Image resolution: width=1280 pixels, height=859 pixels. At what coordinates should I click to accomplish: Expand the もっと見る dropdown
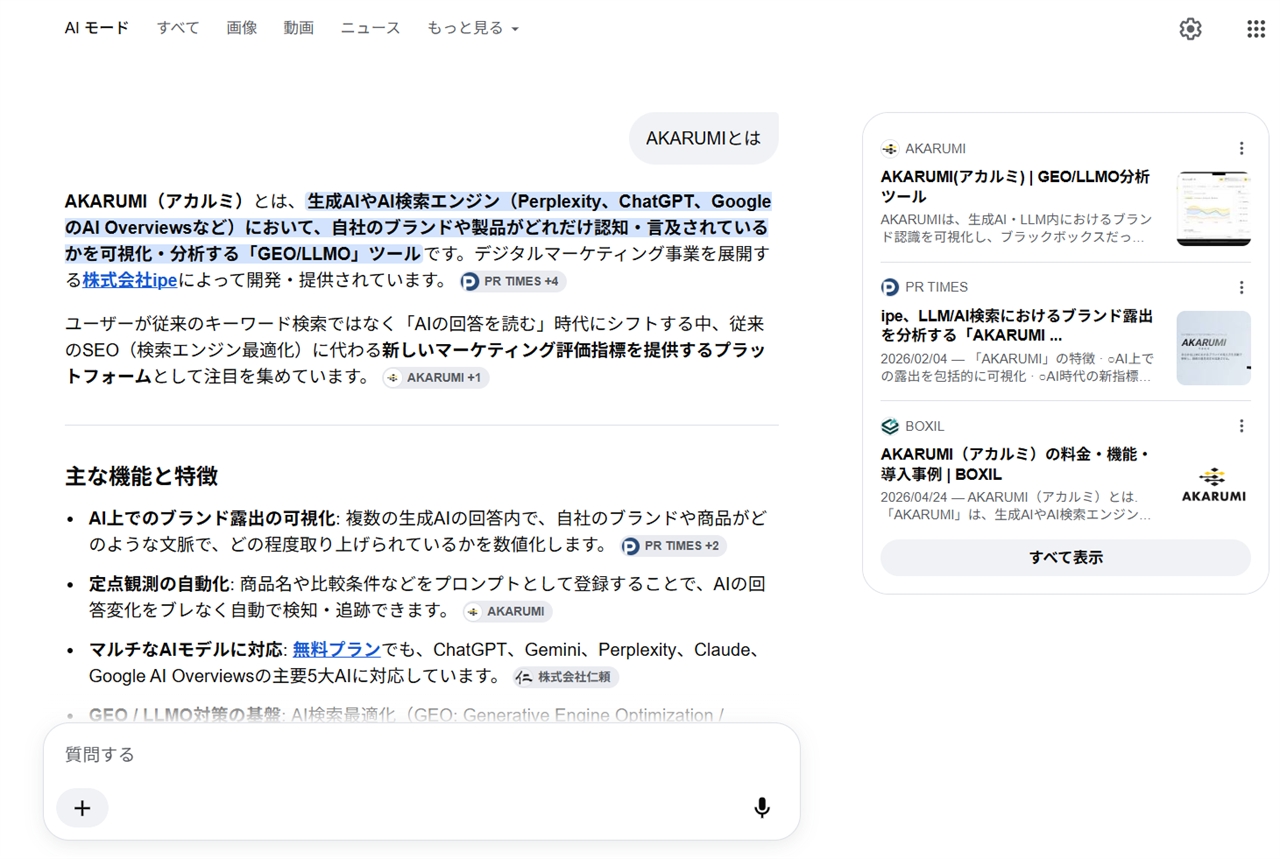tap(473, 28)
